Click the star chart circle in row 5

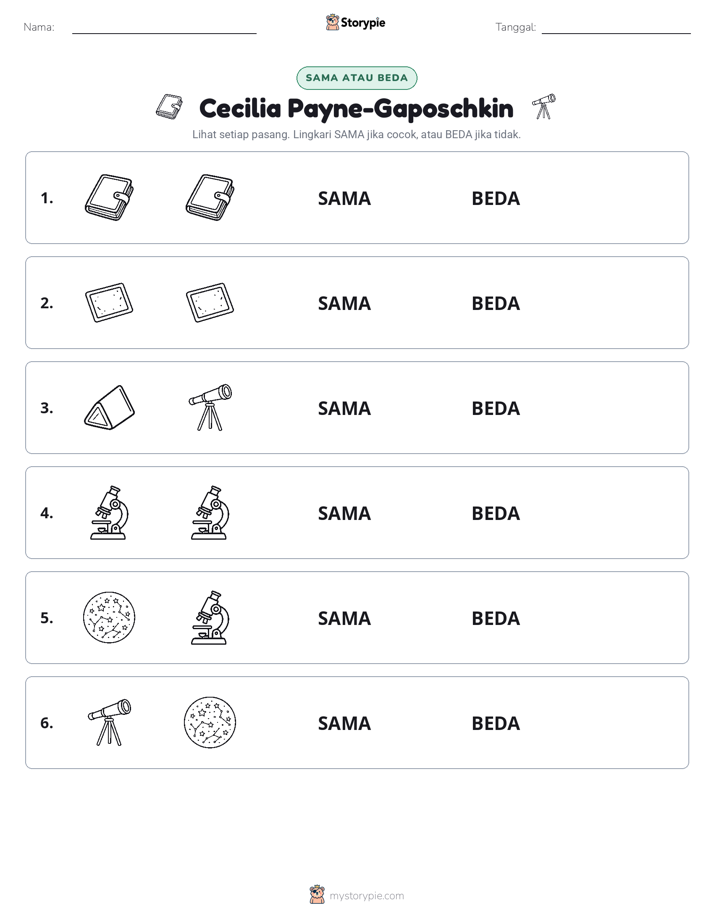pyautogui.click(x=109, y=618)
